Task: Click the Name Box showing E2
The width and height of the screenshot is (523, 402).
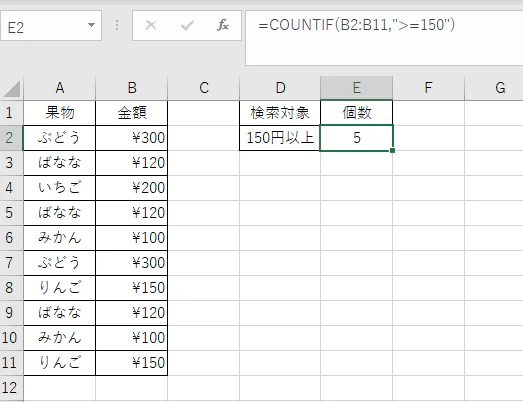Action: click(x=51, y=26)
